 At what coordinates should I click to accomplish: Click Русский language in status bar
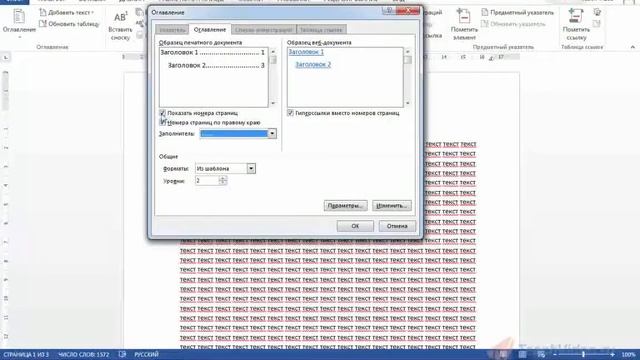[x=146, y=355]
